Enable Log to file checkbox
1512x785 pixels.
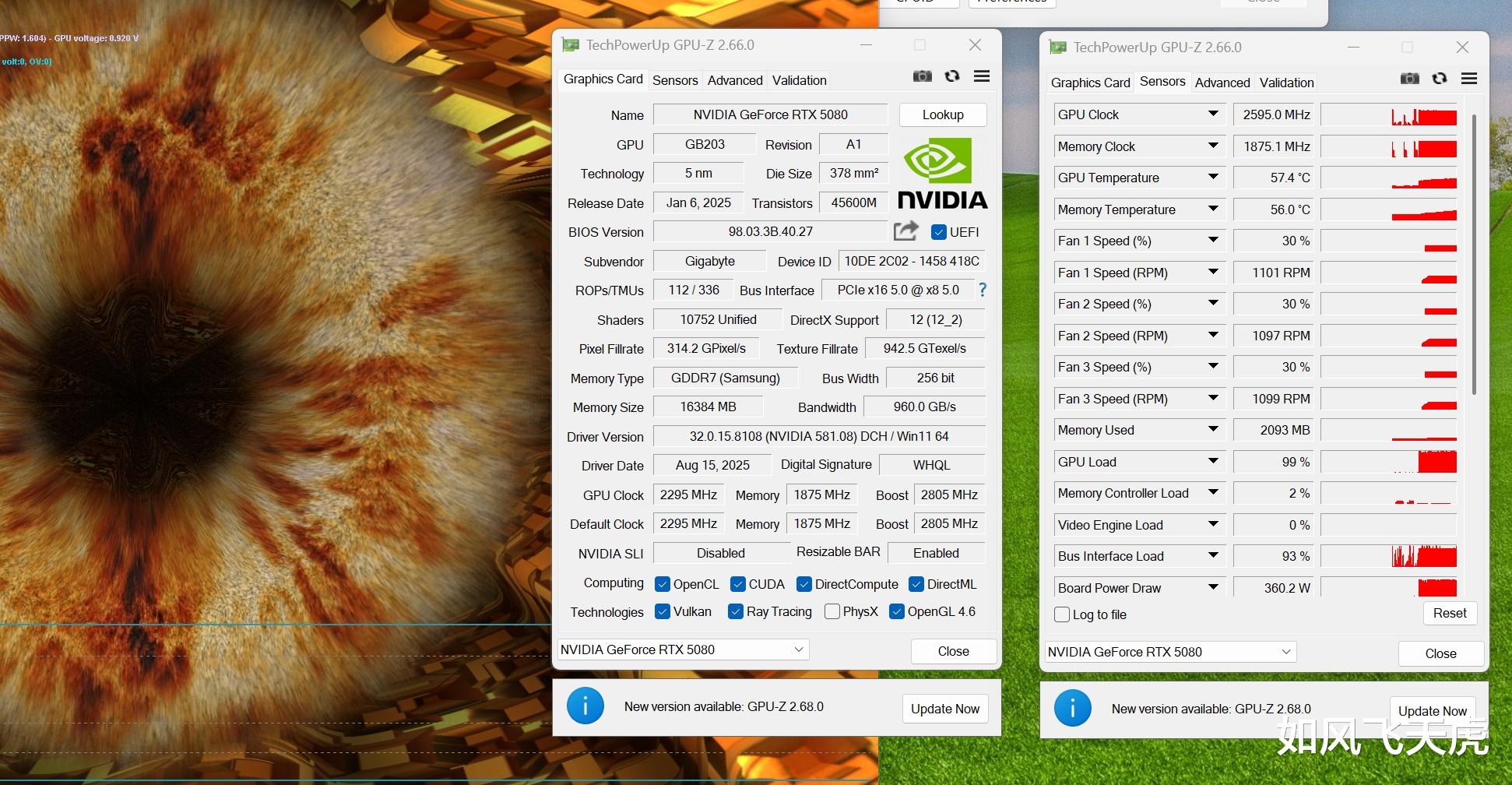(x=1062, y=614)
